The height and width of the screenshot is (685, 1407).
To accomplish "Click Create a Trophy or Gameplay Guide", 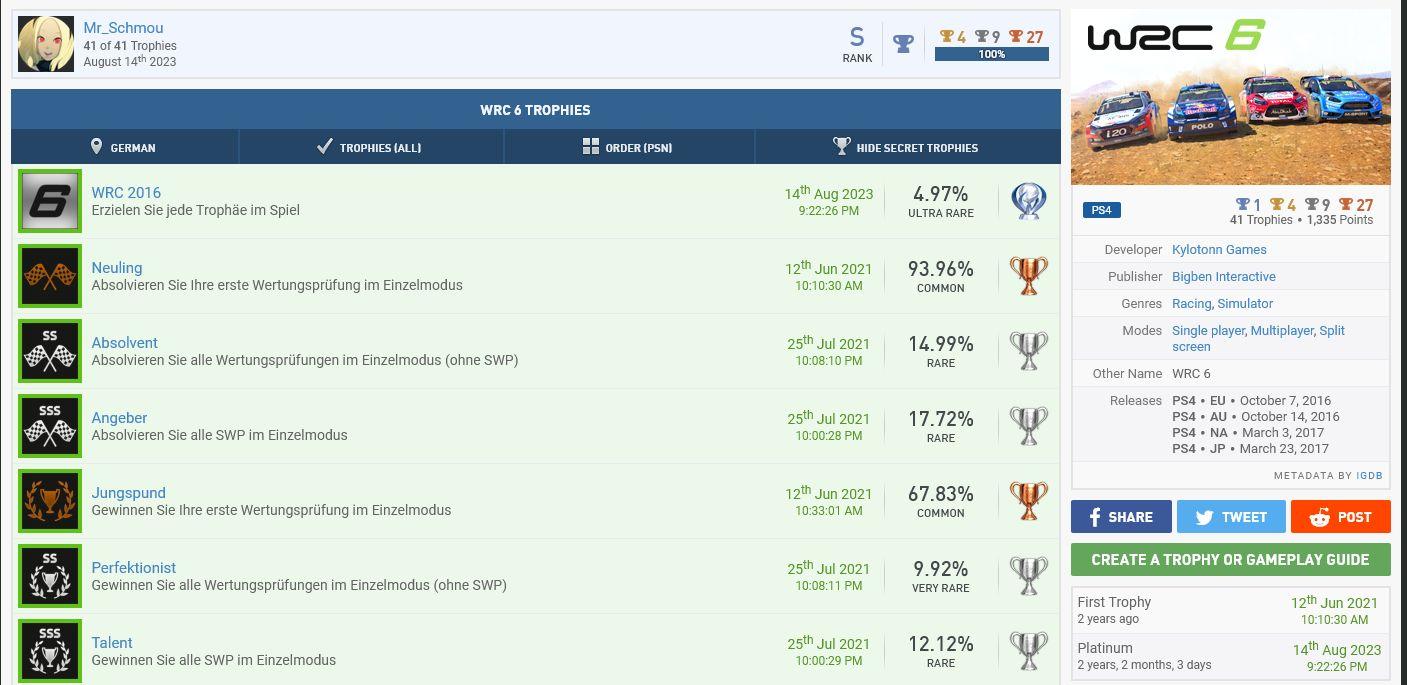I will (1230, 560).
